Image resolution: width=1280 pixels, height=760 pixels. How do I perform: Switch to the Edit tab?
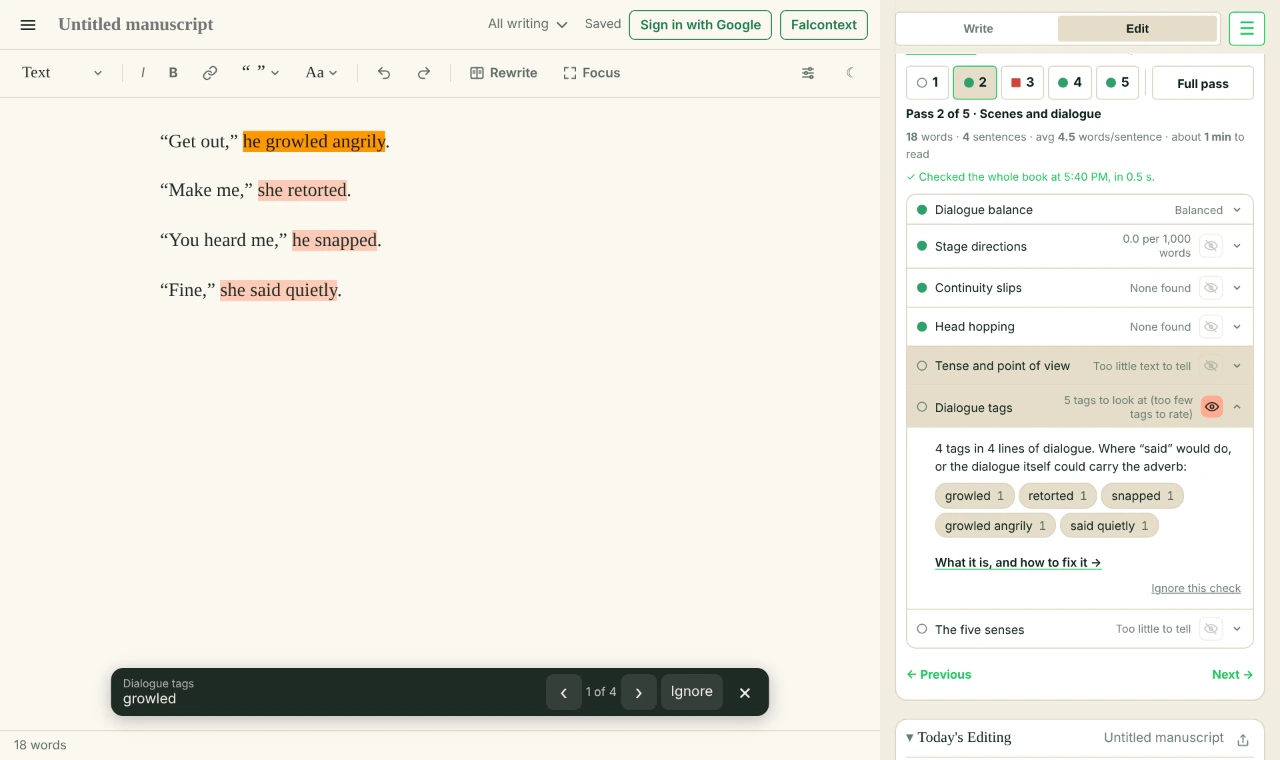[x=1137, y=29]
